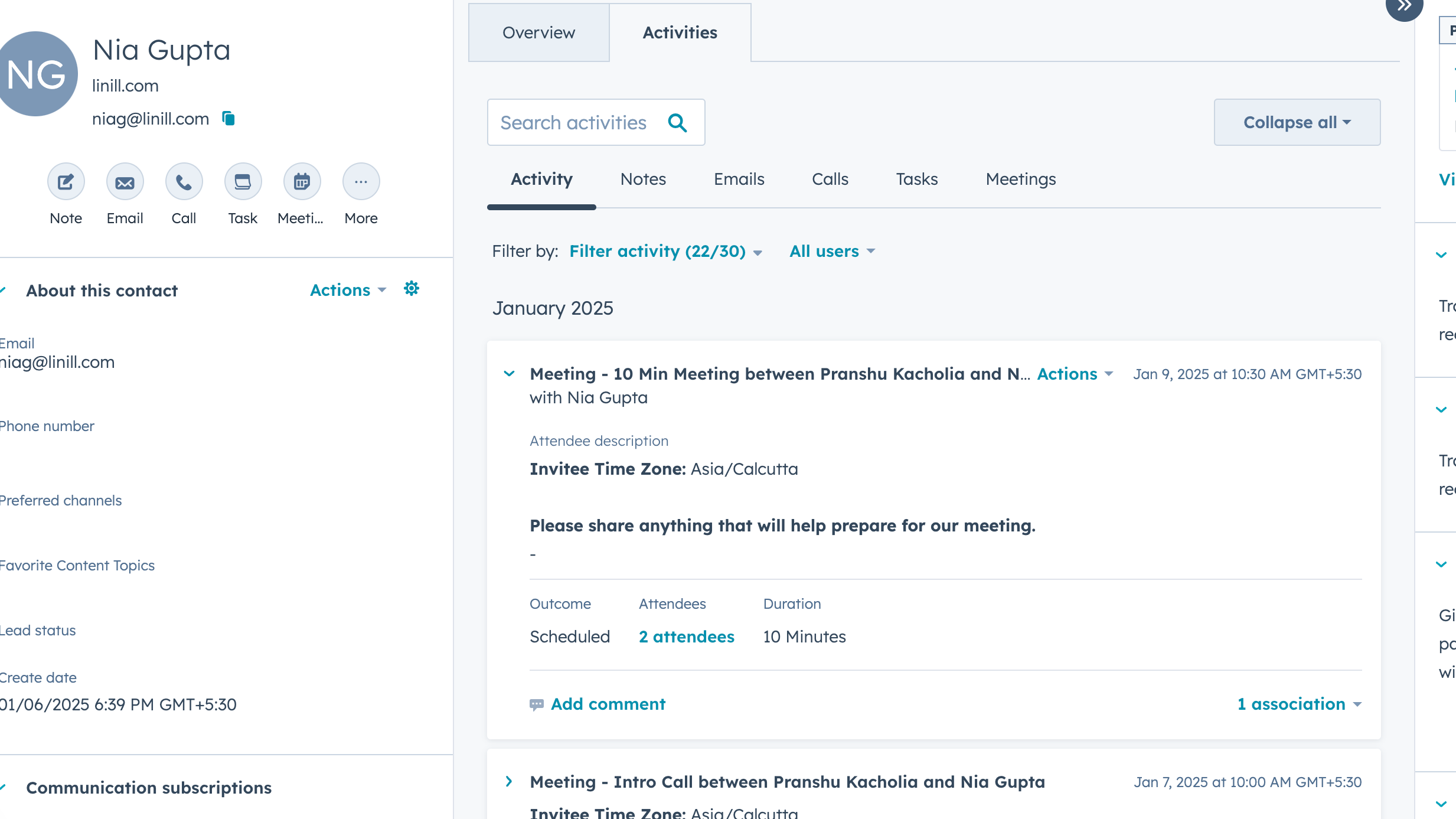Image resolution: width=1456 pixels, height=819 pixels.
Task: Click the search magnifier icon
Action: click(677, 123)
